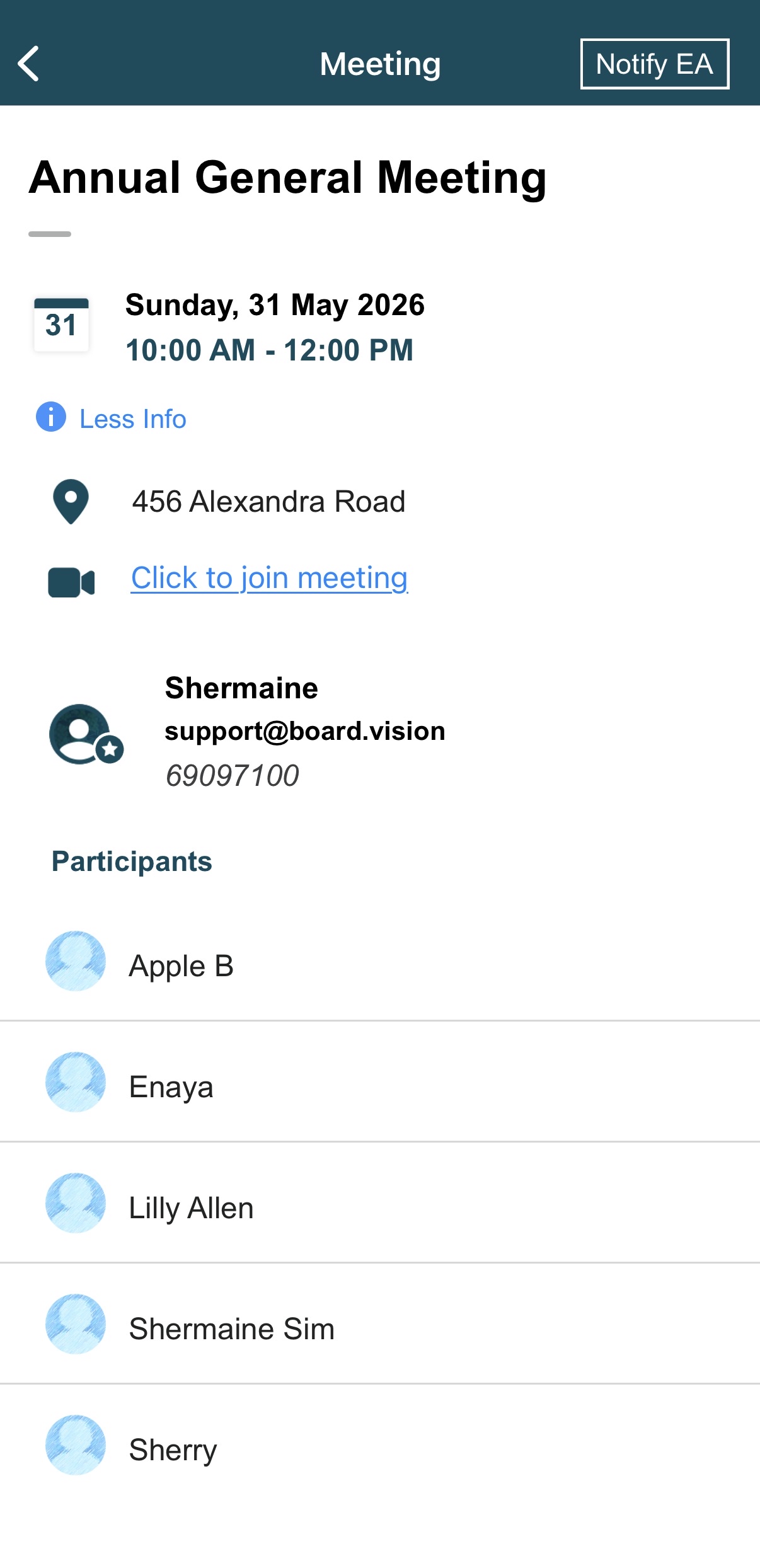Select the 456 Alexandra Road address
Screen dimensions: 760x1568
[x=268, y=502]
